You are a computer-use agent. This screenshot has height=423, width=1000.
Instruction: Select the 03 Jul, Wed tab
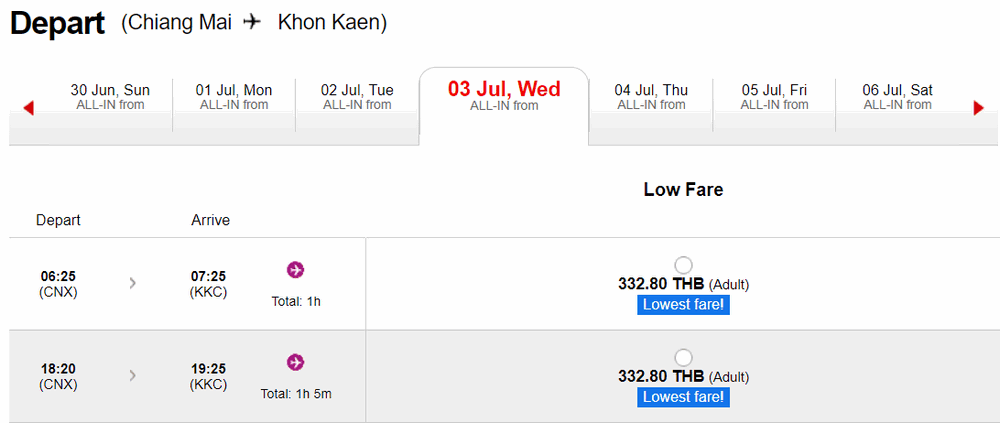point(504,95)
